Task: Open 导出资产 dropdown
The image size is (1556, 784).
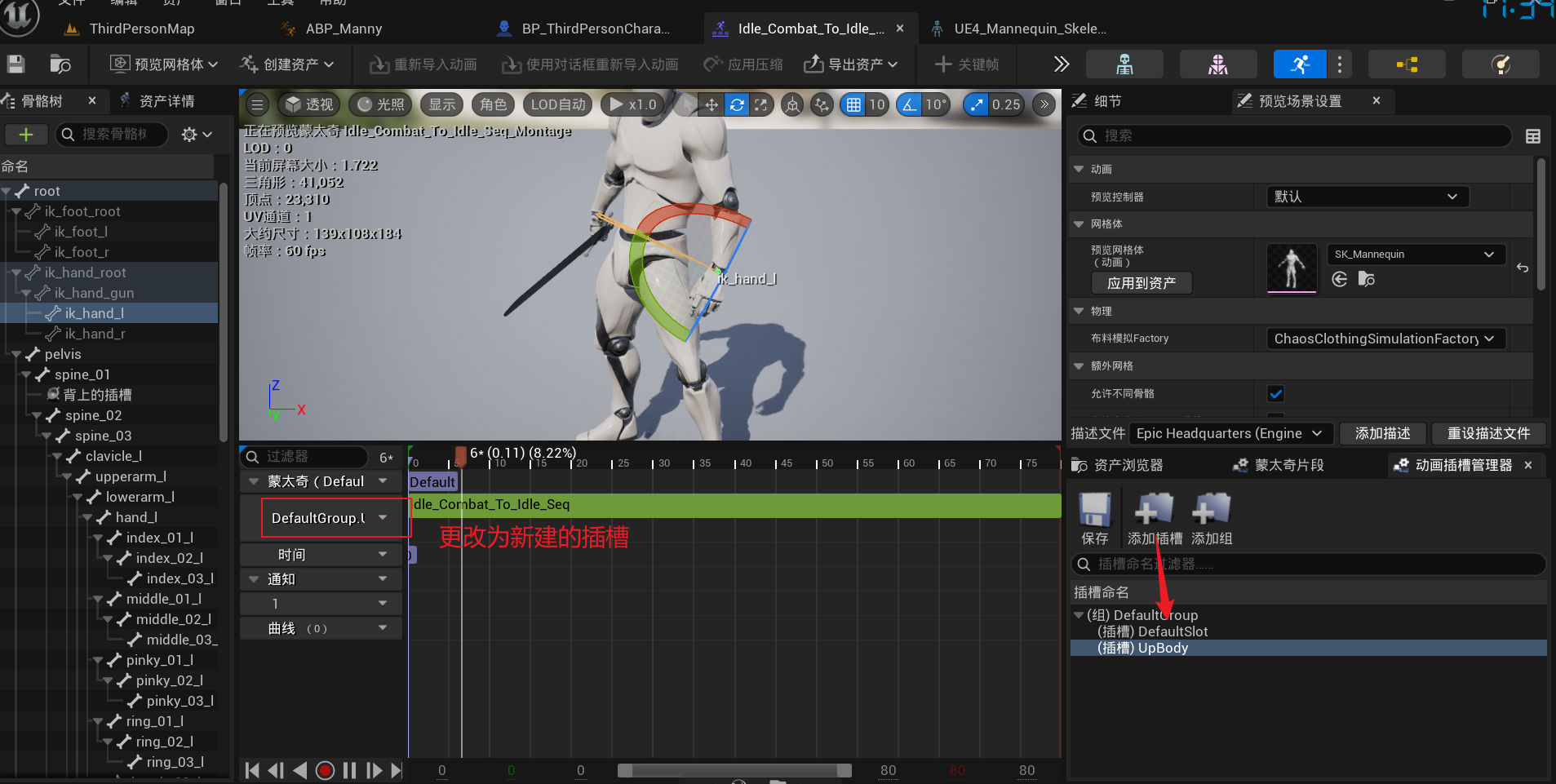Action: (851, 64)
